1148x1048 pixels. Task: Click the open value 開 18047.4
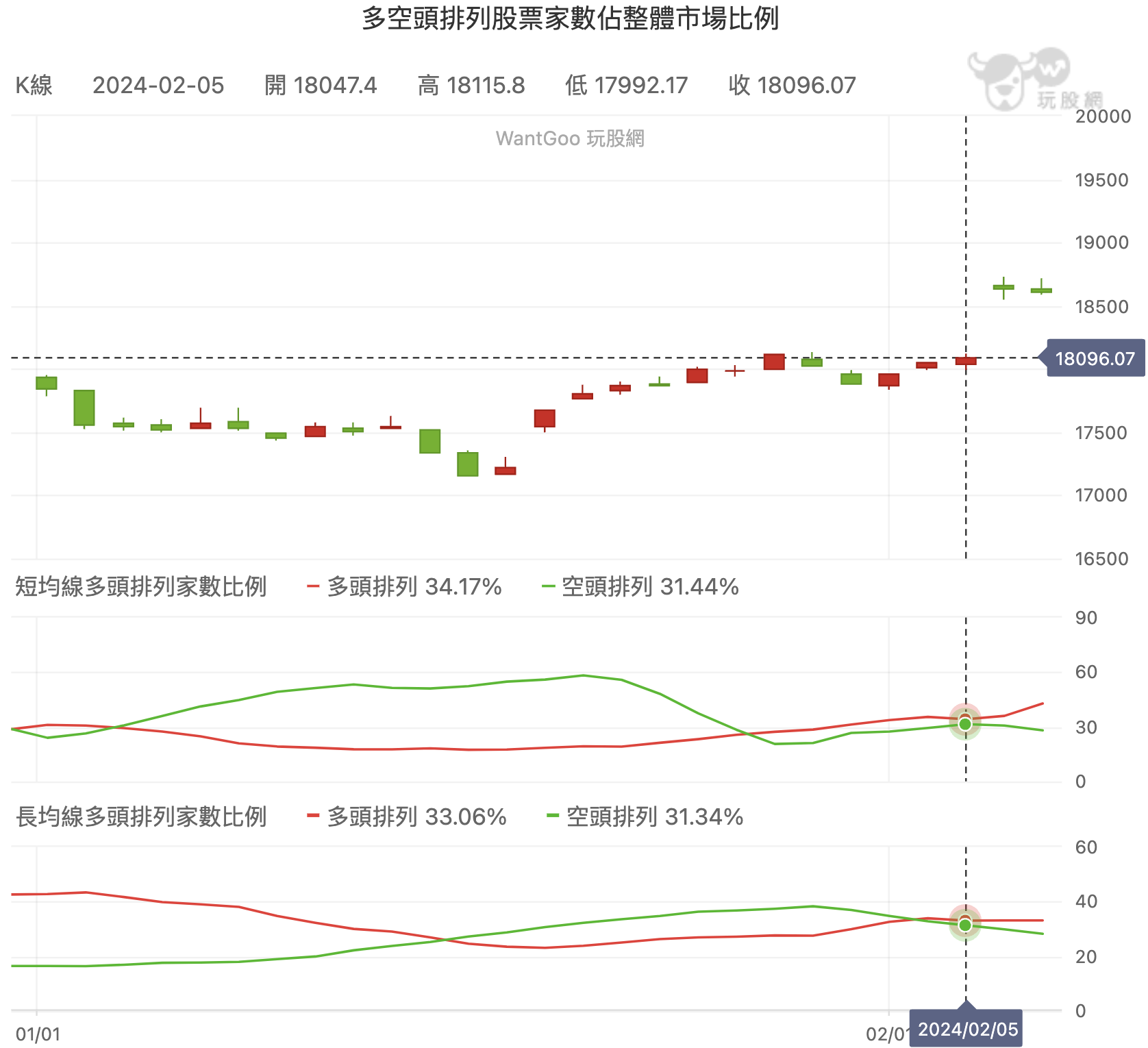click(x=321, y=86)
